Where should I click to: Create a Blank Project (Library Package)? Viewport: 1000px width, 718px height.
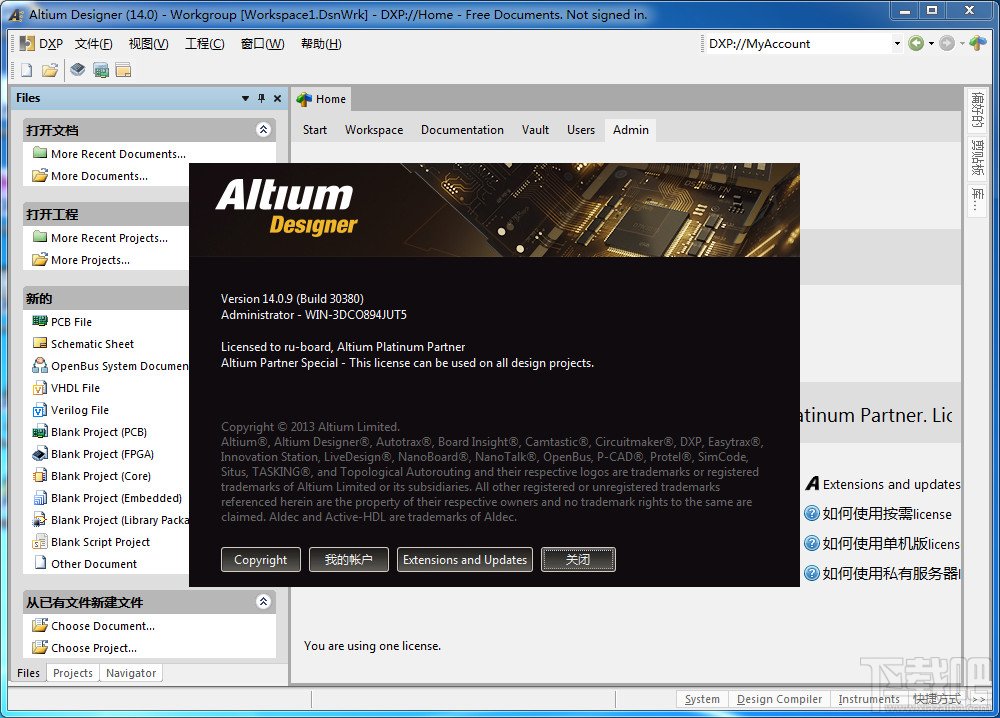[x=119, y=520]
